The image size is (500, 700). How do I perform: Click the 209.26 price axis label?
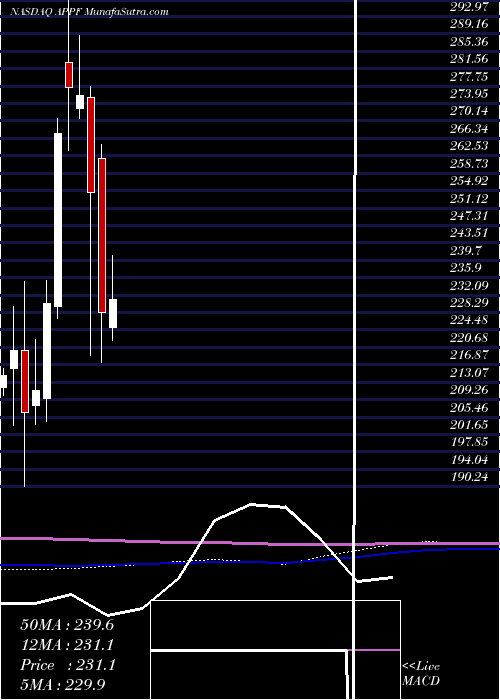[469, 391]
